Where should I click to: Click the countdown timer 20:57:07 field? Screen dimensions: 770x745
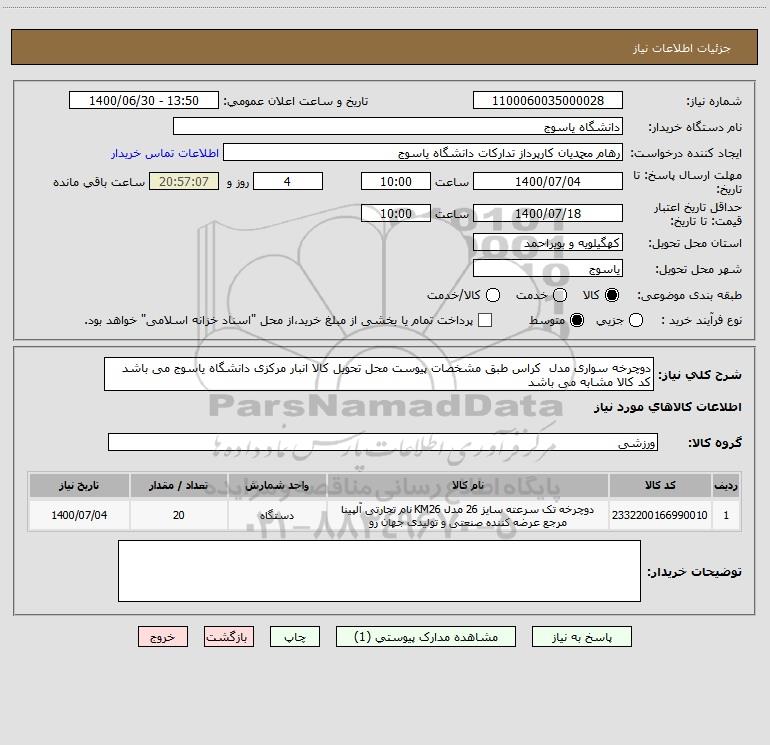tap(184, 181)
